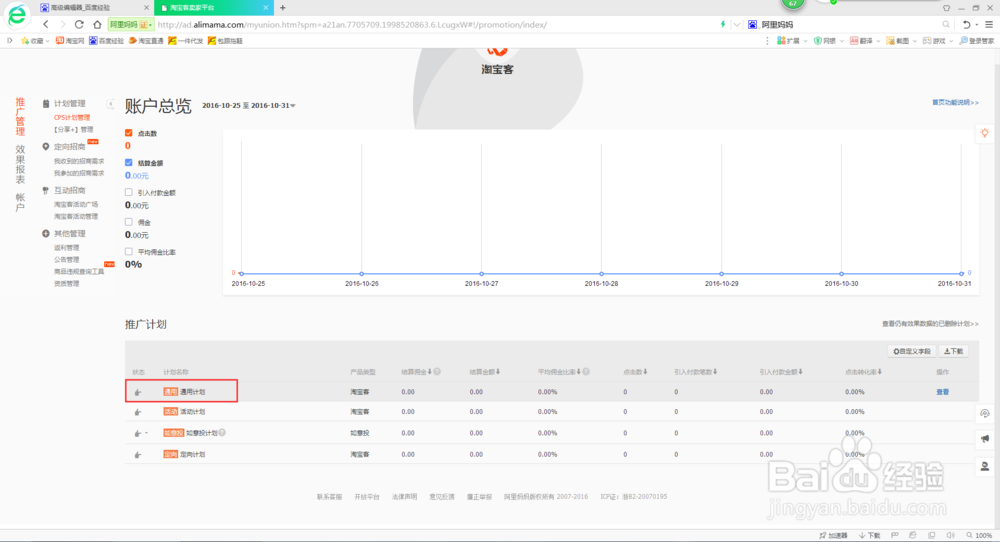Click the green lightning speed-mode icon

[x=723, y=24]
